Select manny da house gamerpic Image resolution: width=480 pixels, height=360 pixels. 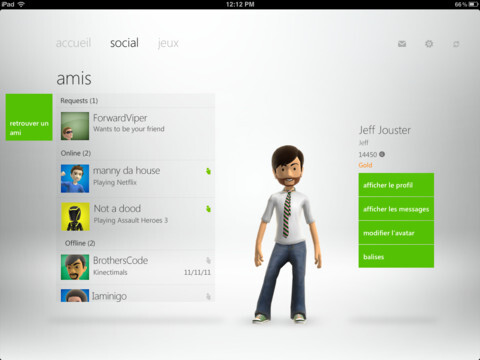(75, 179)
